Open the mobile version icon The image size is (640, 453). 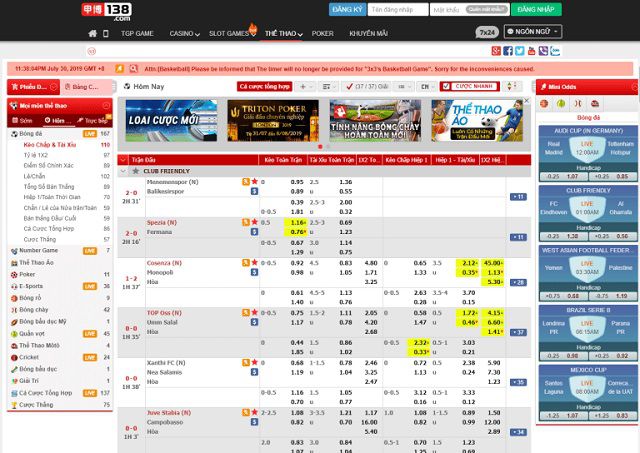(106, 33)
